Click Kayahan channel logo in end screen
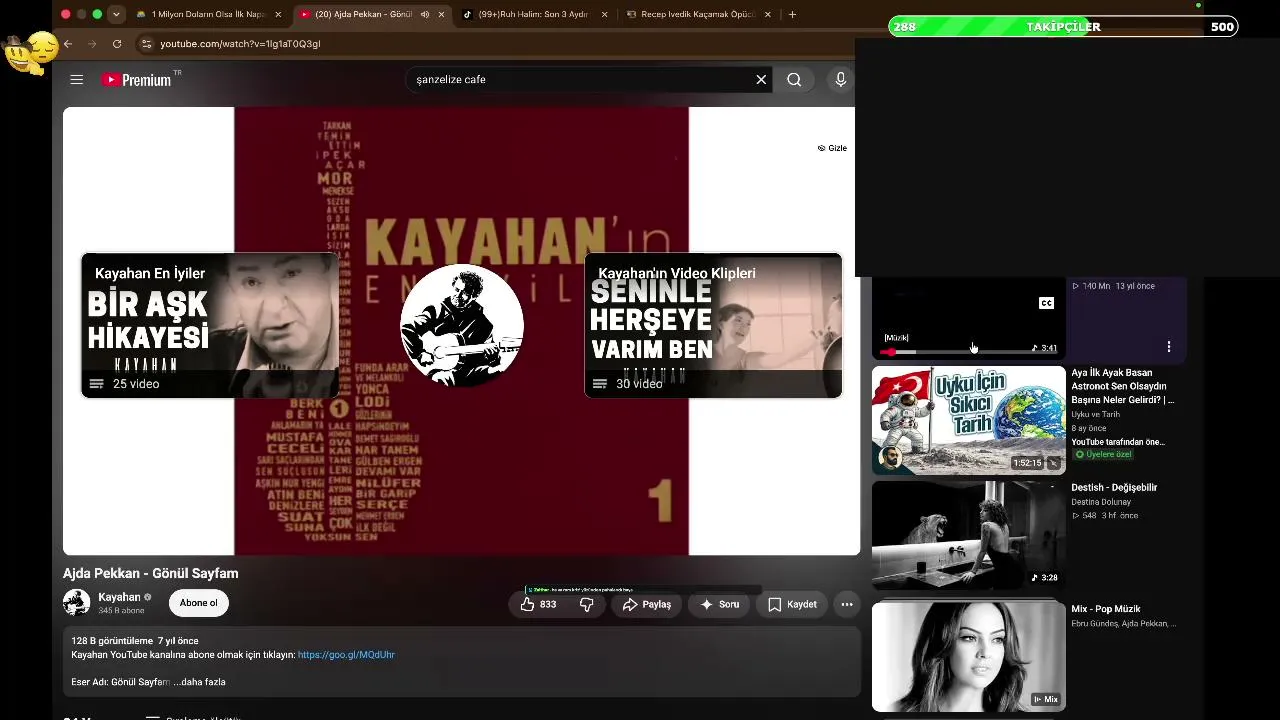Image resolution: width=1280 pixels, height=720 pixels. pos(462,325)
